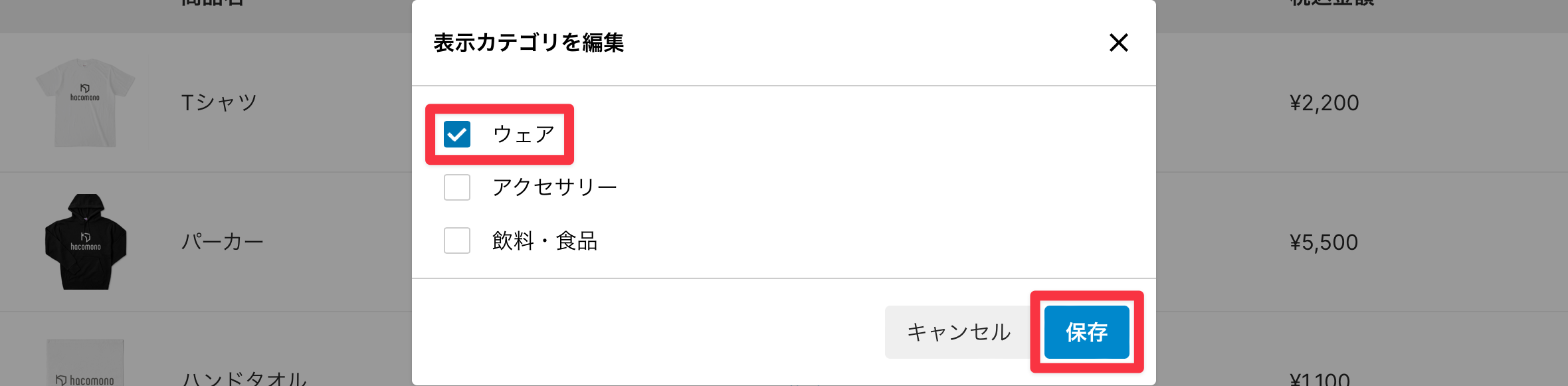Save changes with the 保存 button
This screenshot has width=1568, height=386.
[x=1086, y=332]
